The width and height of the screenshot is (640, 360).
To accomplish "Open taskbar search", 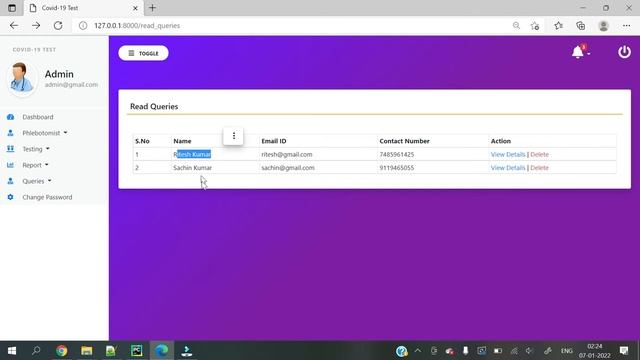I will (36, 351).
